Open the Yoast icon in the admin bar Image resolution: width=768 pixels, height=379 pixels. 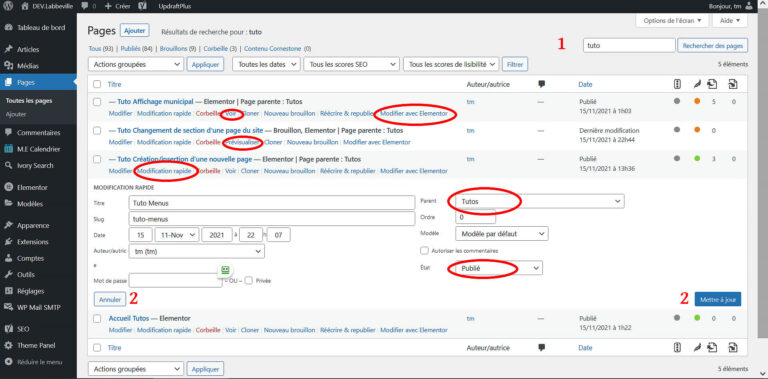tap(142, 6)
